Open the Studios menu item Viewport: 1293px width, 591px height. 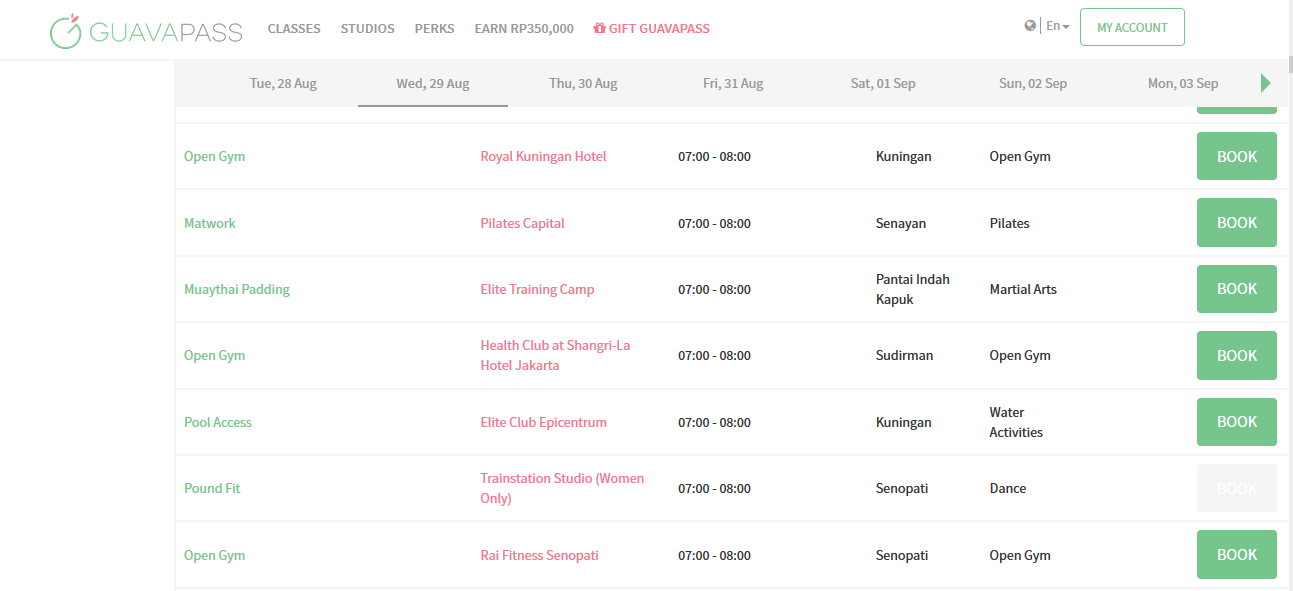367,29
